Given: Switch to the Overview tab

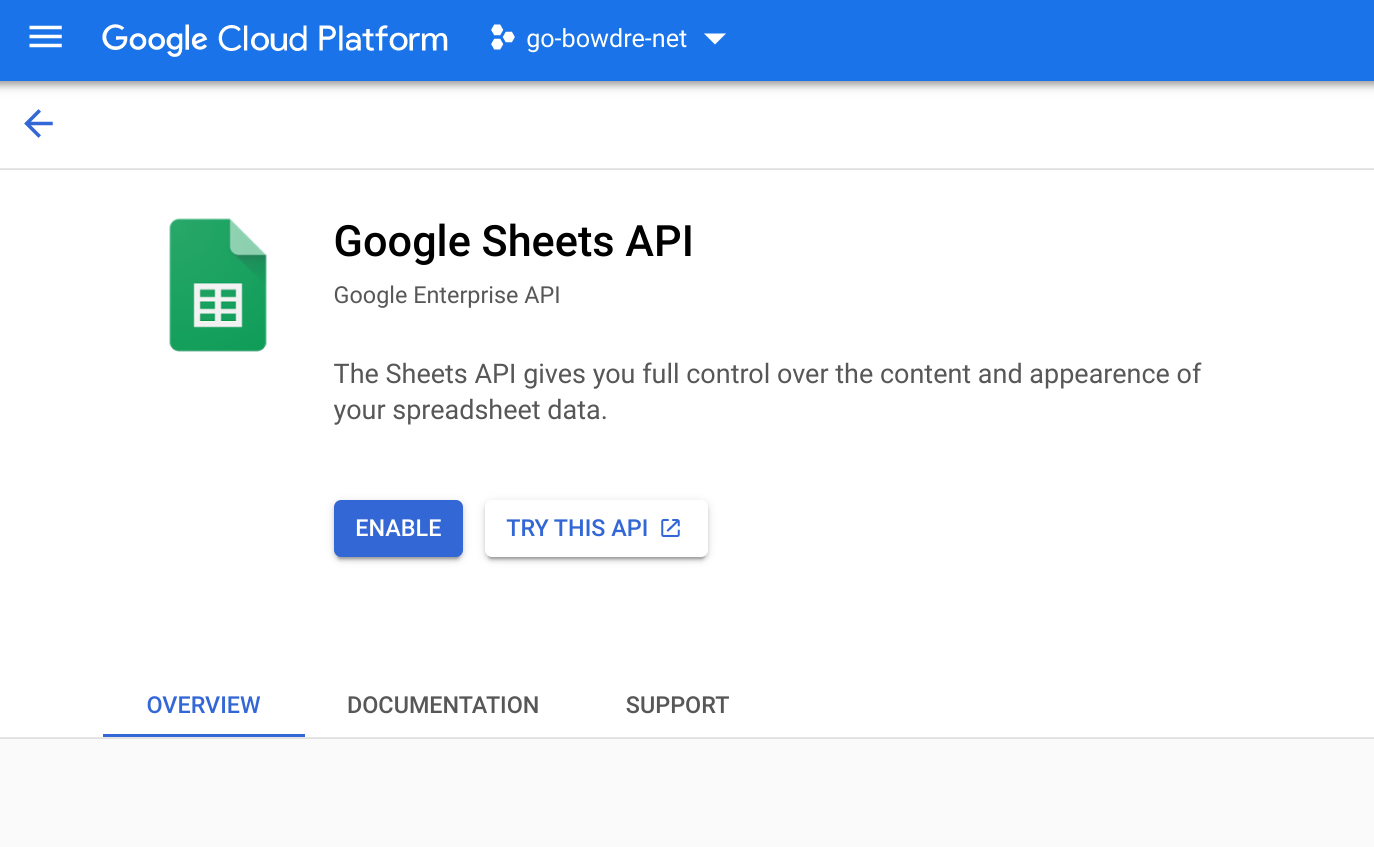Looking at the screenshot, I should pos(203,705).
